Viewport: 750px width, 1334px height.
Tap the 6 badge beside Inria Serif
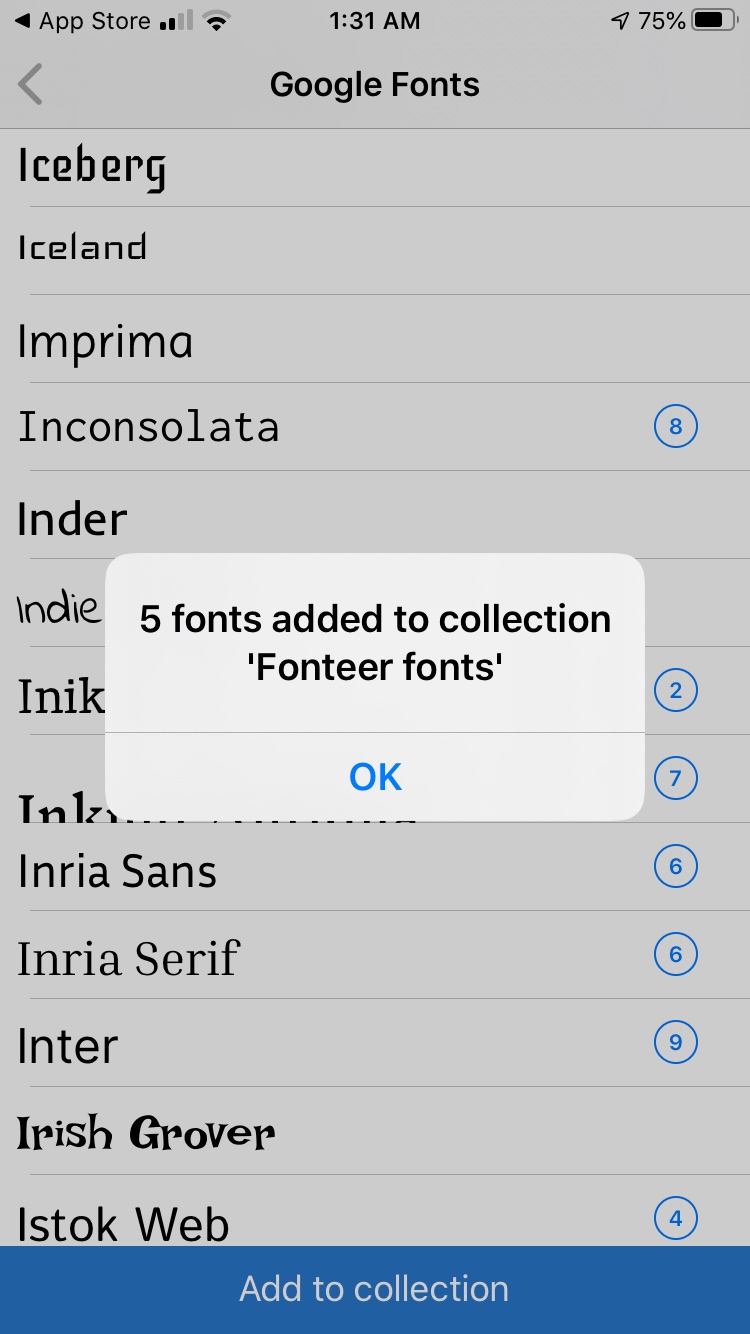(x=675, y=954)
